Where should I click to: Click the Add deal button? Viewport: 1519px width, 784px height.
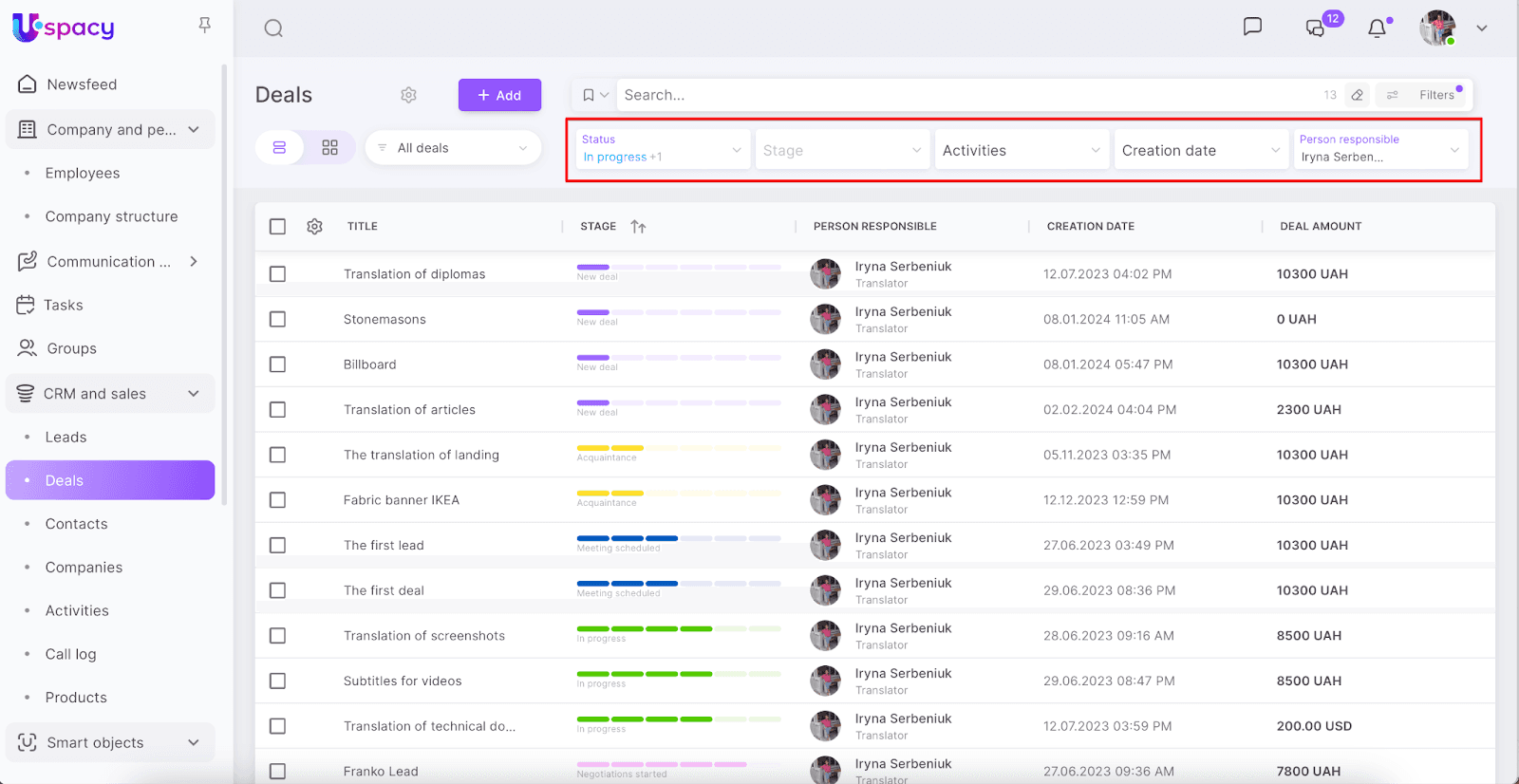coord(499,95)
